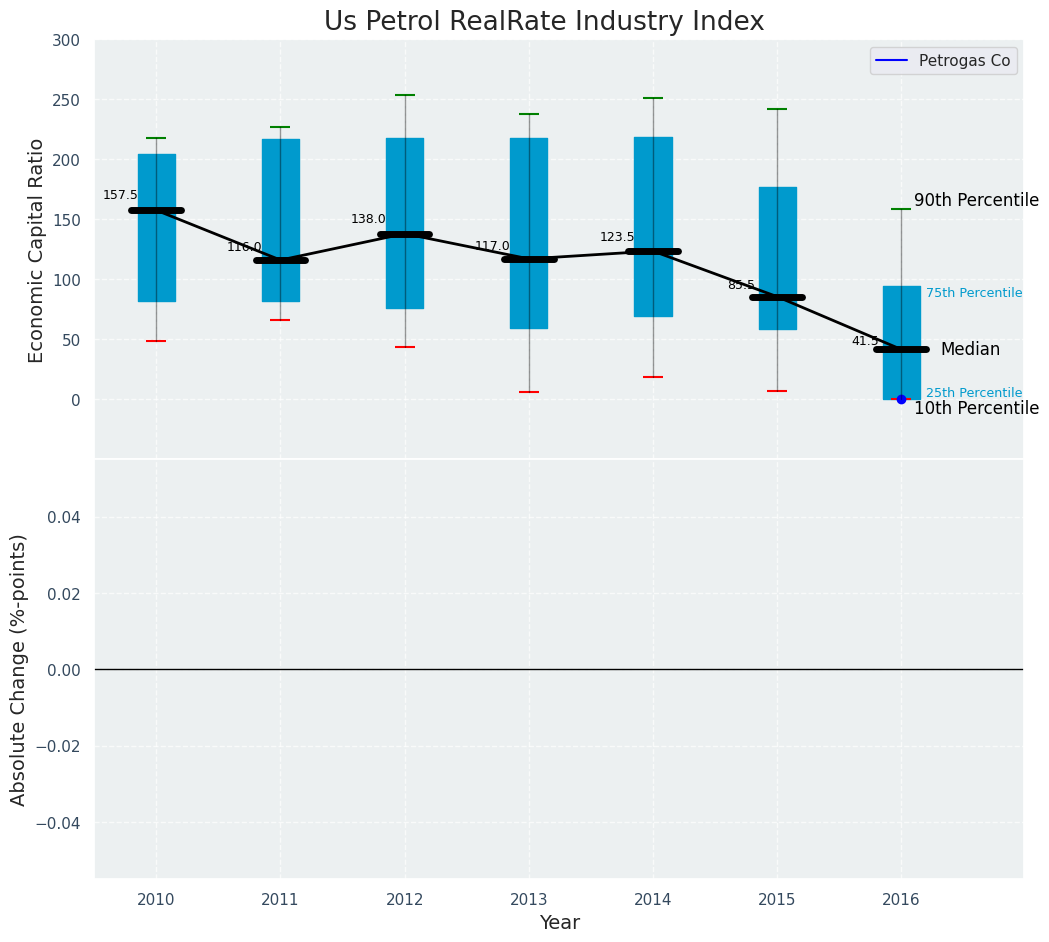
Task: Click the green 90th percentile cap for 2012
Action: click(405, 95)
